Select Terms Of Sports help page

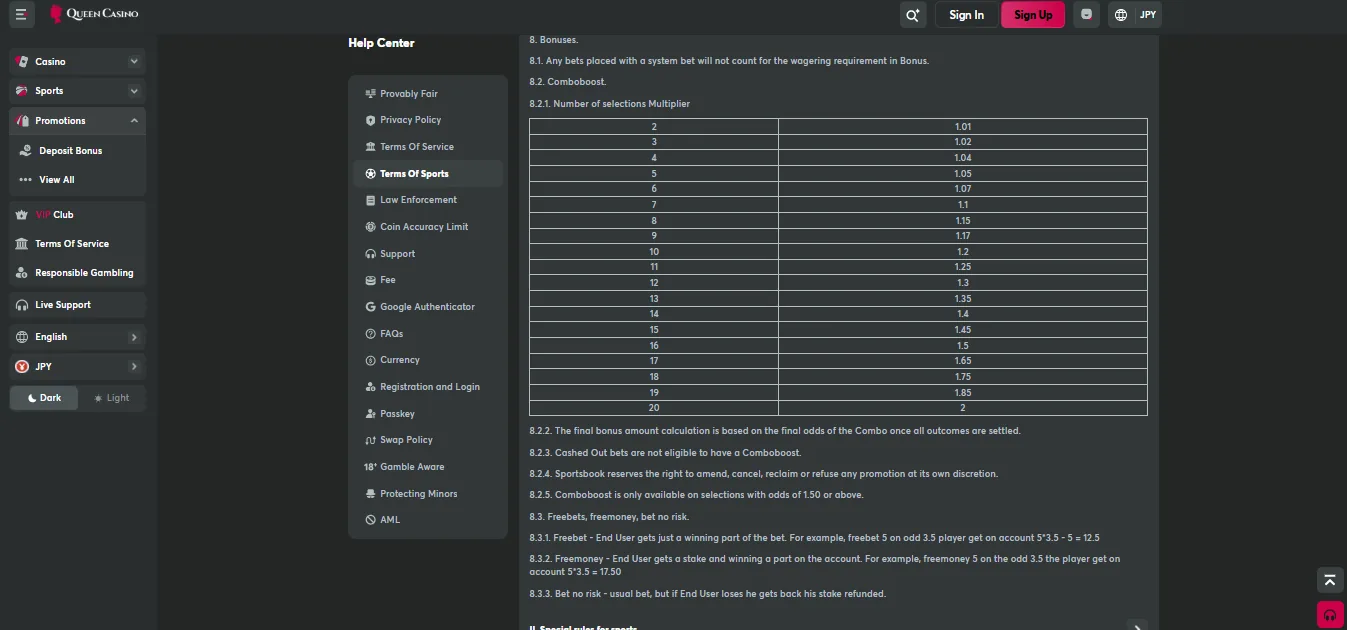pyautogui.click(x=427, y=174)
